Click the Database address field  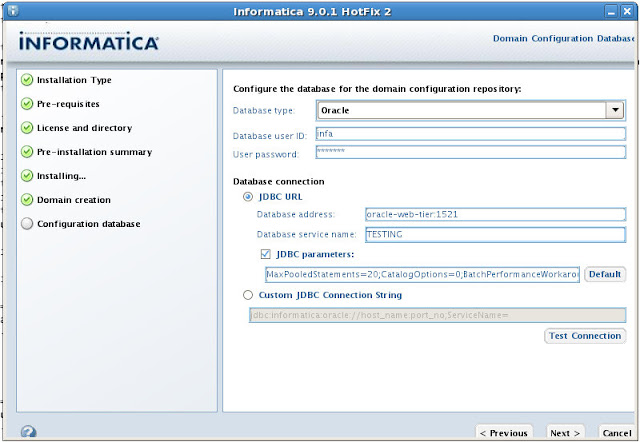click(495, 214)
